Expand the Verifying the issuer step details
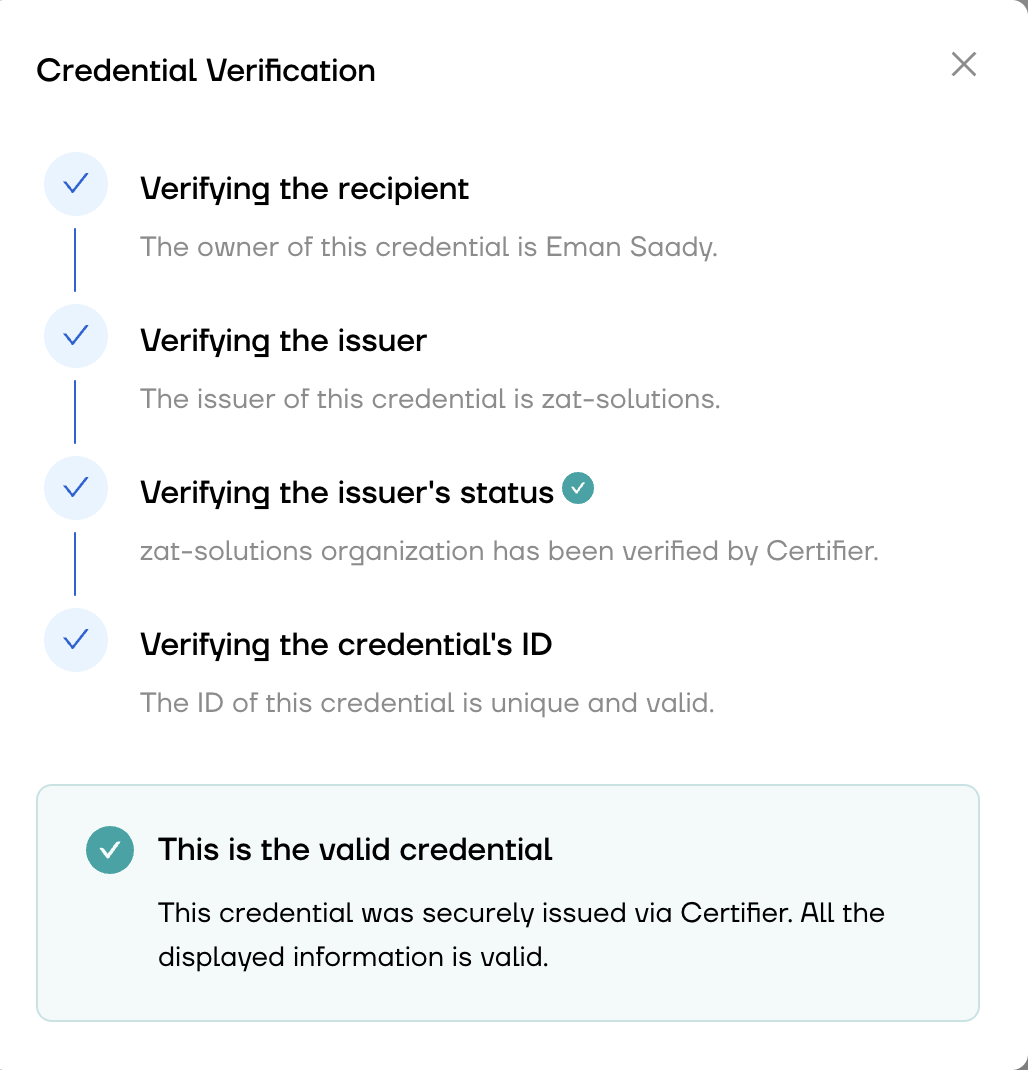 [x=285, y=340]
